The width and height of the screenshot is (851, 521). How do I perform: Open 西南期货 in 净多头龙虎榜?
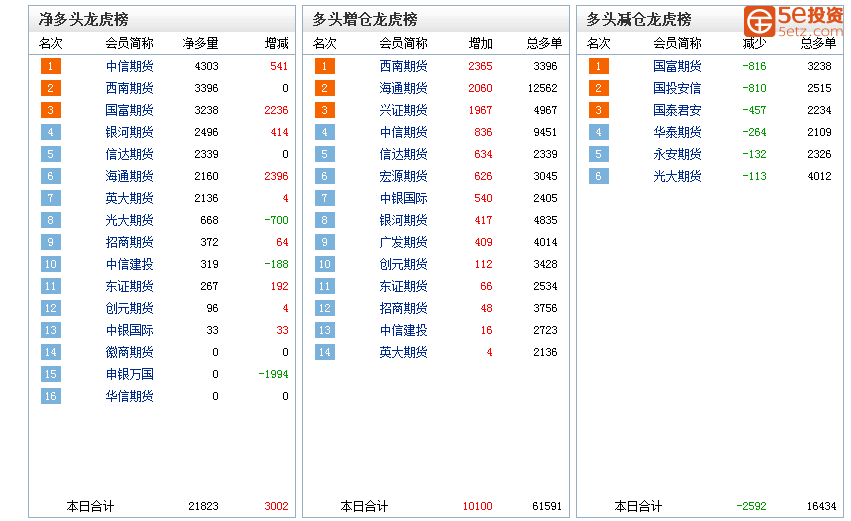(129, 88)
